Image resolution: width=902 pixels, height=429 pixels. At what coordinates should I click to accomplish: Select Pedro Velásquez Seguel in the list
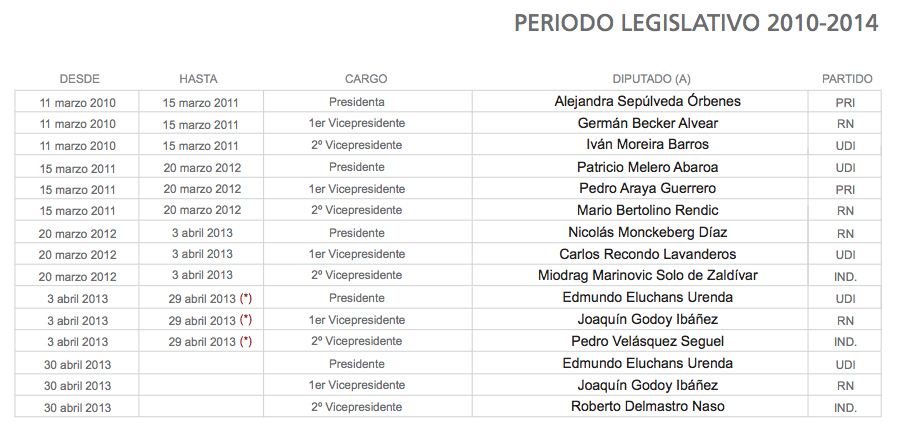pos(647,341)
